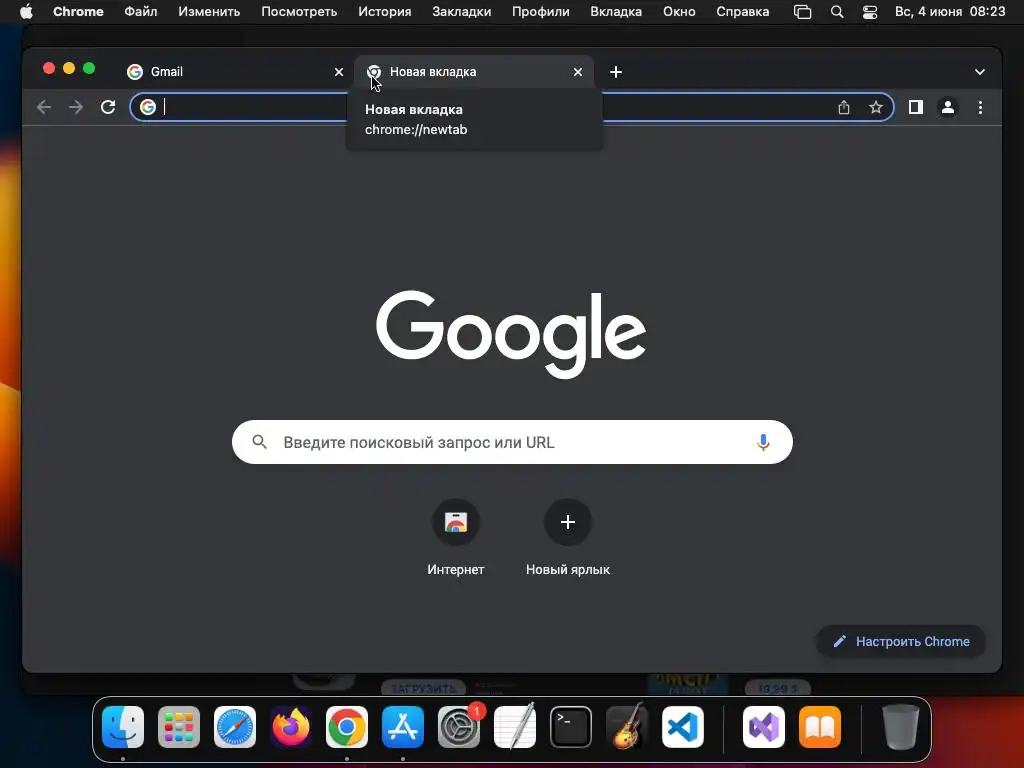This screenshot has height=768, width=1024.
Task: Open the История menu
Action: (x=385, y=12)
